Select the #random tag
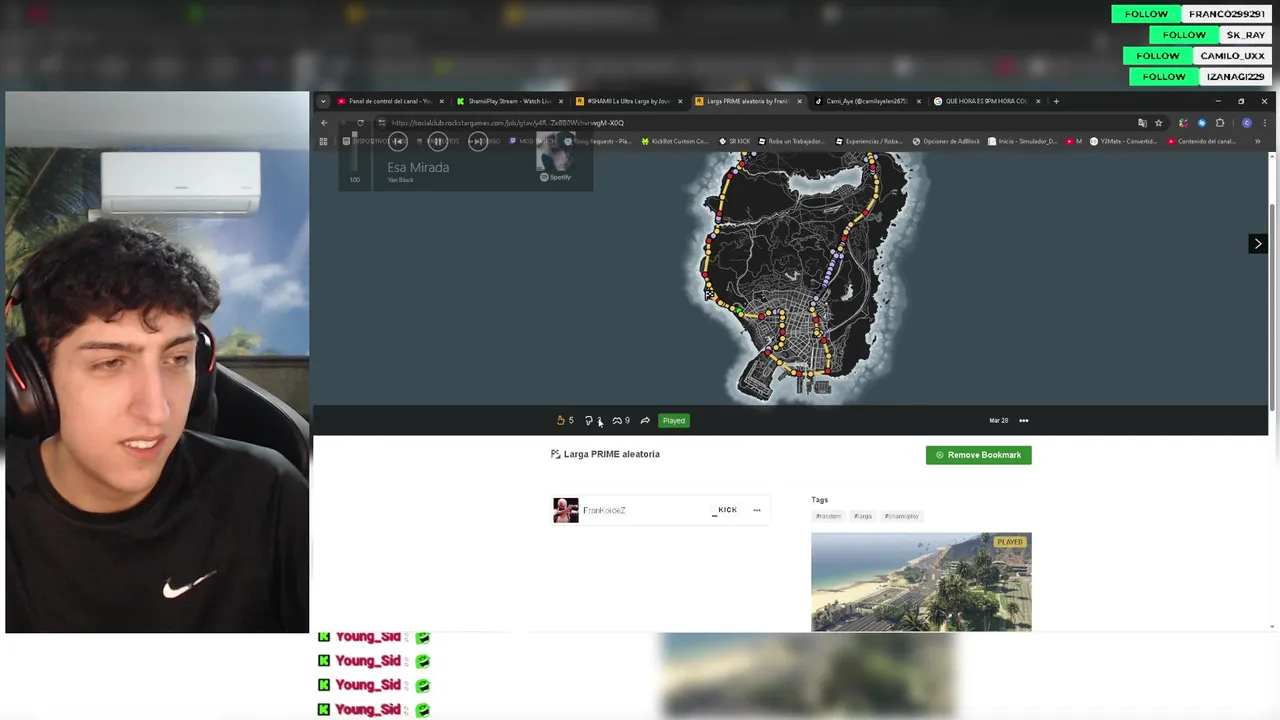 (x=828, y=516)
